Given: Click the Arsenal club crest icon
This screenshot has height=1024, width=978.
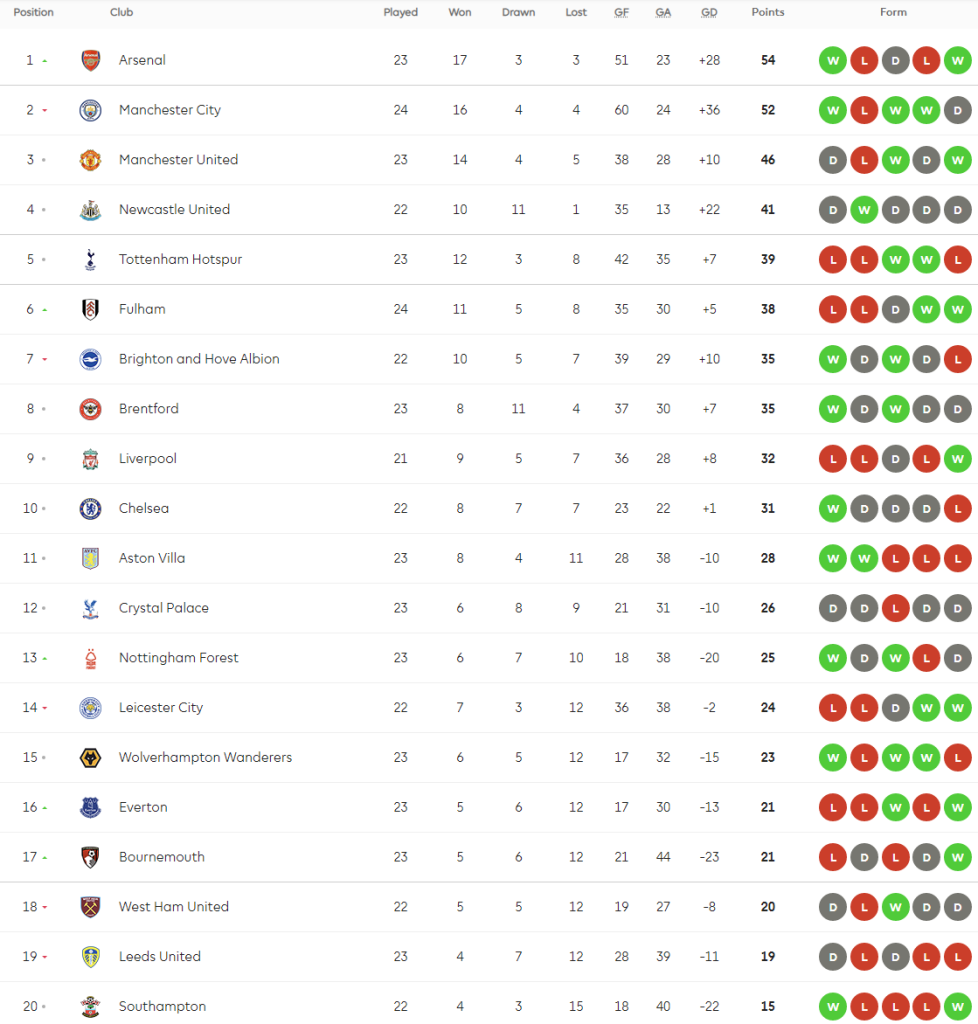Looking at the screenshot, I should (91, 60).
